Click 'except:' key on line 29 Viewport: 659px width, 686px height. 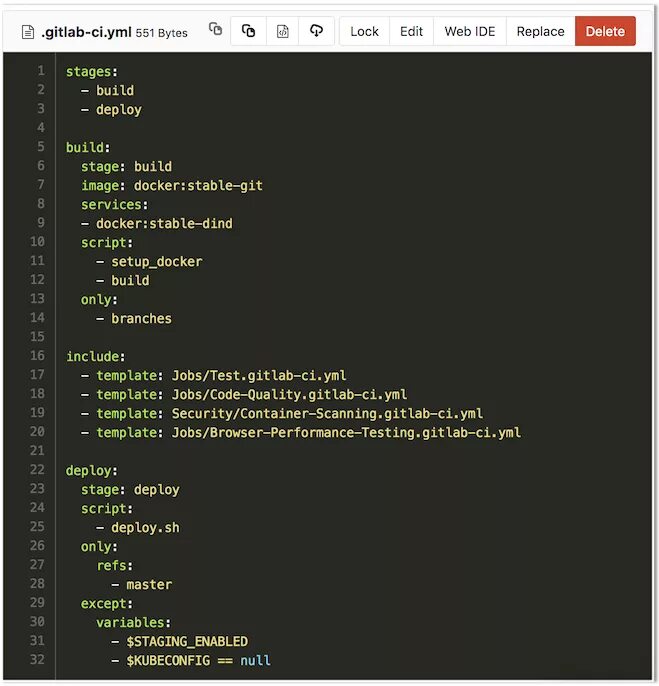(x=107, y=604)
